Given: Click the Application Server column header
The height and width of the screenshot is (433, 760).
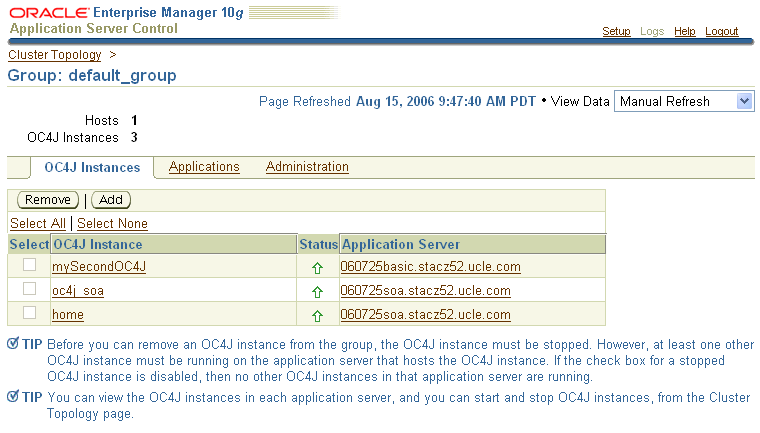Looking at the screenshot, I should 473,244.
